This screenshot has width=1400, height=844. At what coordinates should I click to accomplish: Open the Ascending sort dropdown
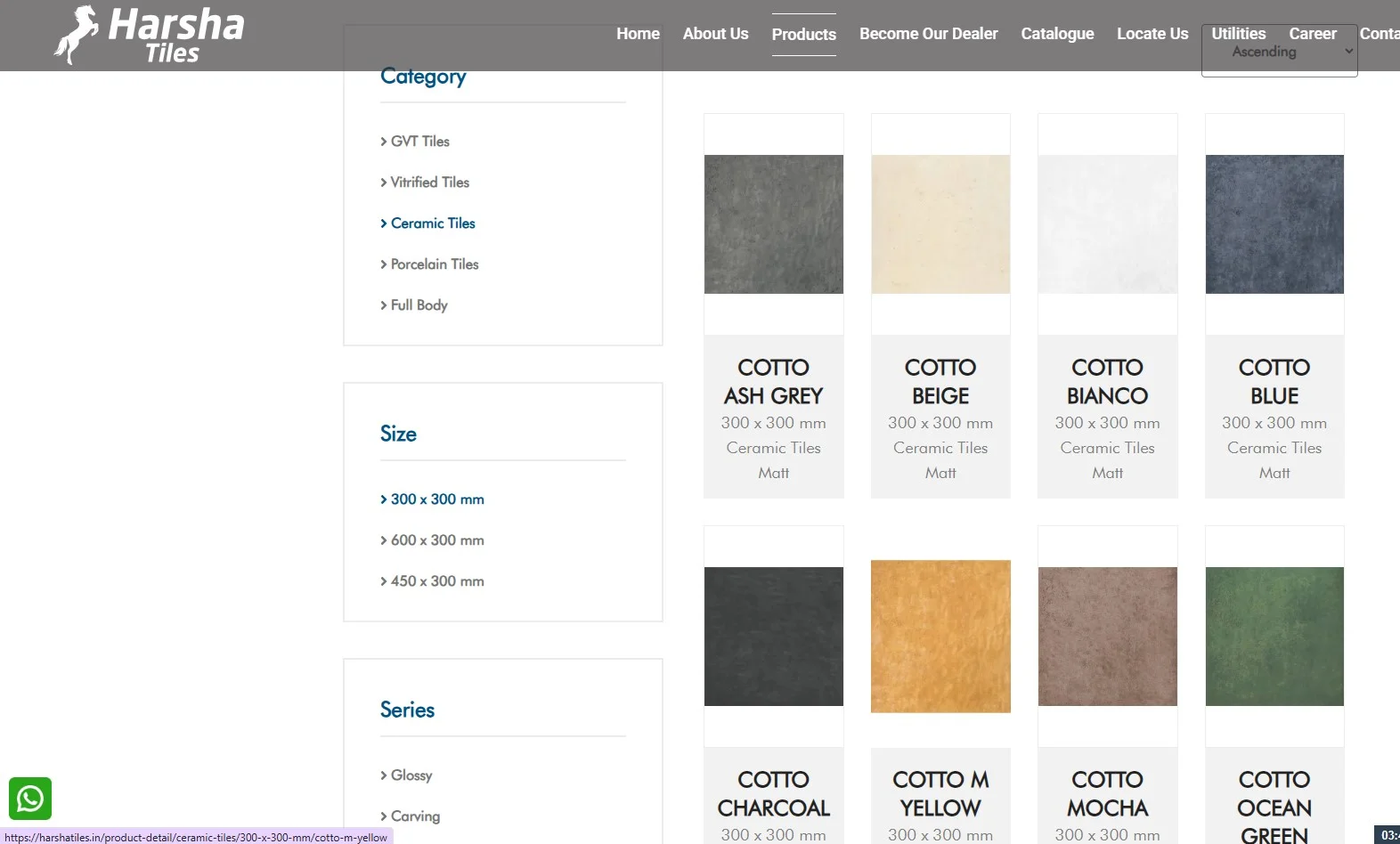pos(1279,52)
